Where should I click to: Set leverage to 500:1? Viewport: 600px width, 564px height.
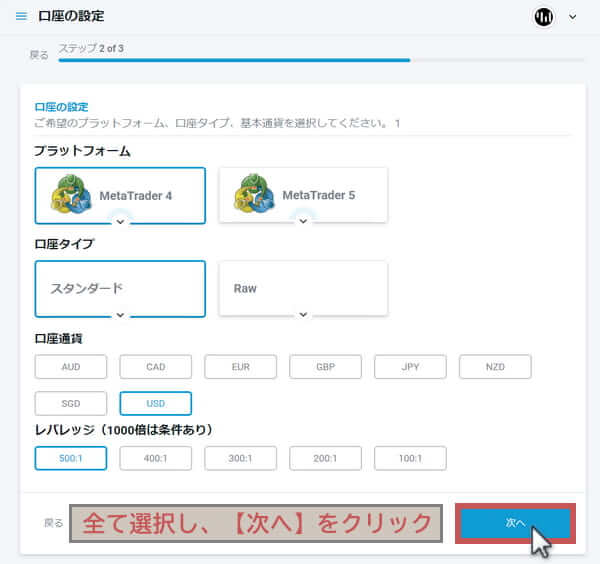(x=71, y=458)
